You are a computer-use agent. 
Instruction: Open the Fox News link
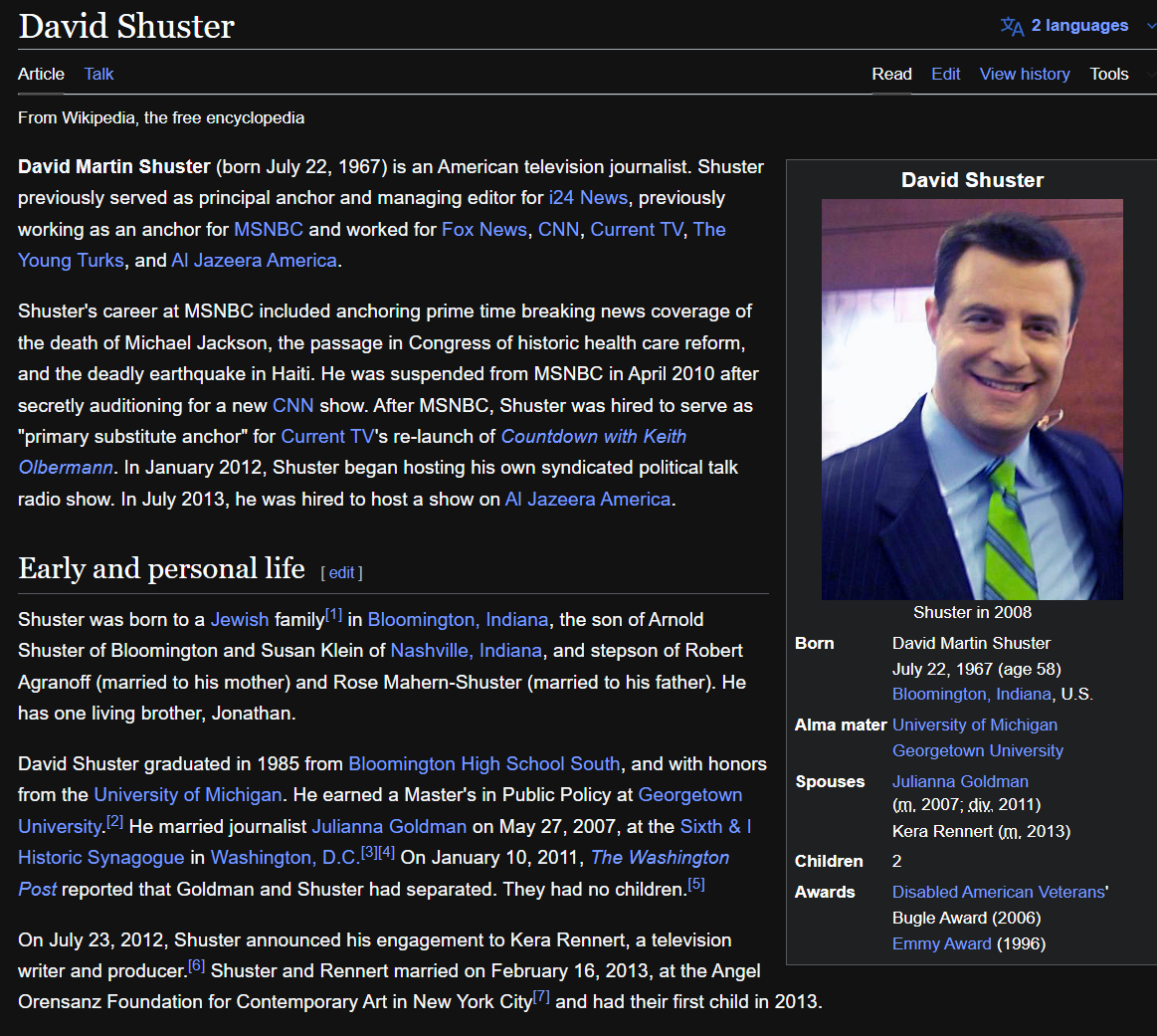coord(484,230)
